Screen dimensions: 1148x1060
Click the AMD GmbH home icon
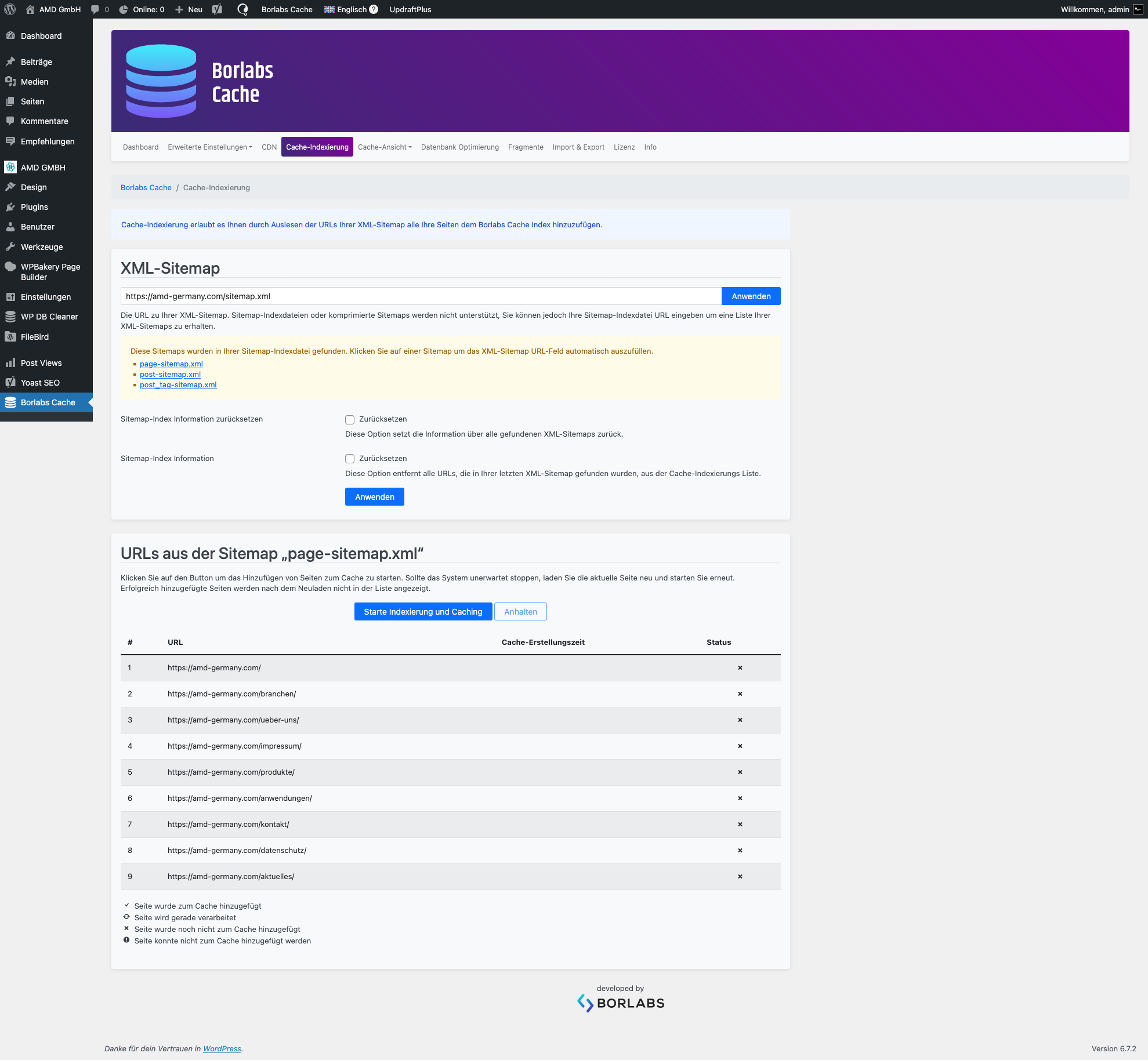coord(30,9)
